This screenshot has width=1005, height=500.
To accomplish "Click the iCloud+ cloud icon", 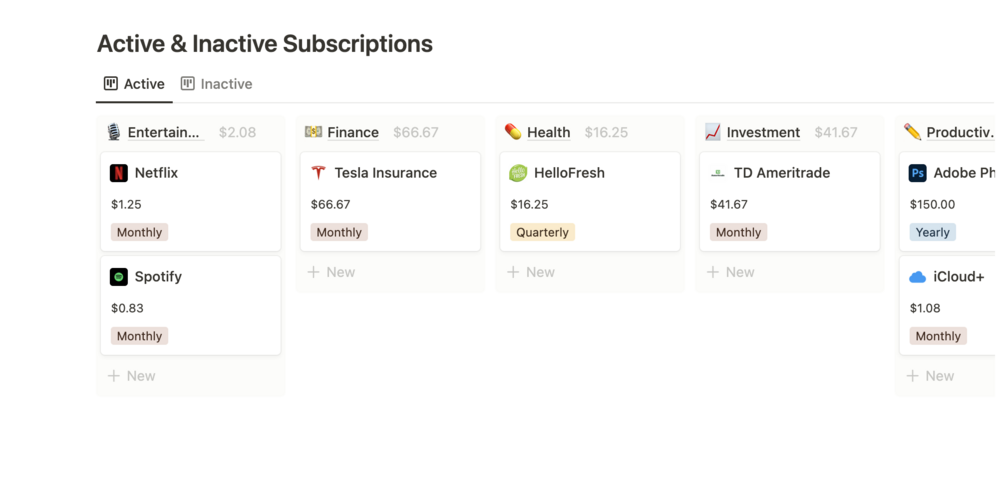I will pyautogui.click(x=917, y=277).
